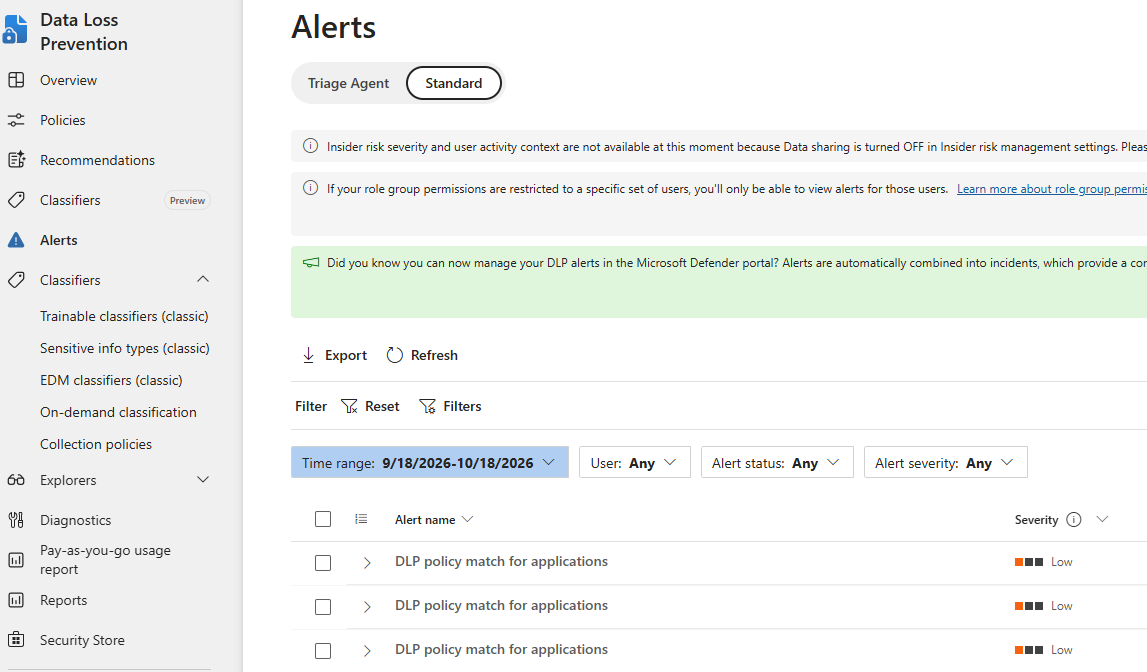Tick the select-all alerts header checkbox
Screen dimensions: 1147x672
(323, 519)
